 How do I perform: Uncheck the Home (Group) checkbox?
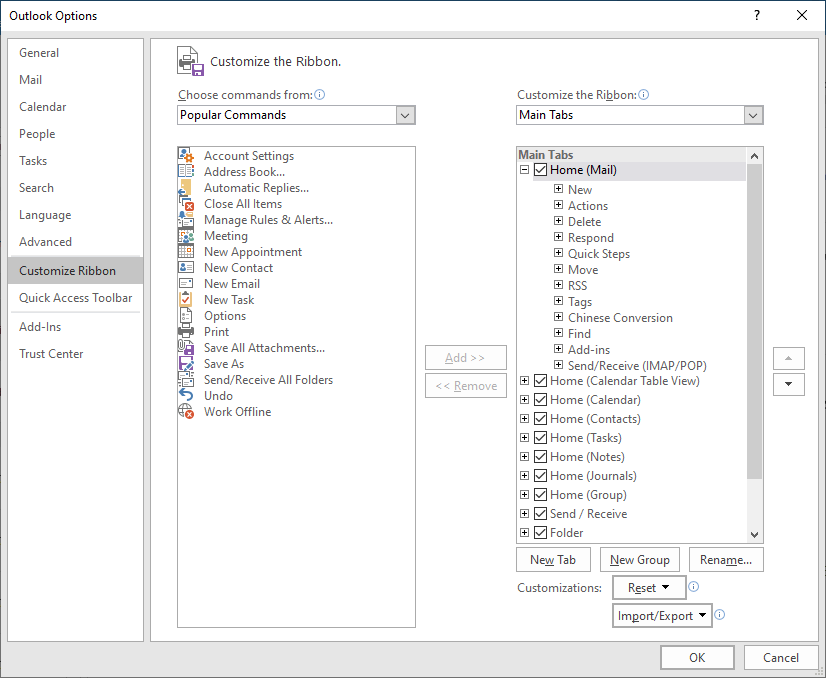[540, 495]
